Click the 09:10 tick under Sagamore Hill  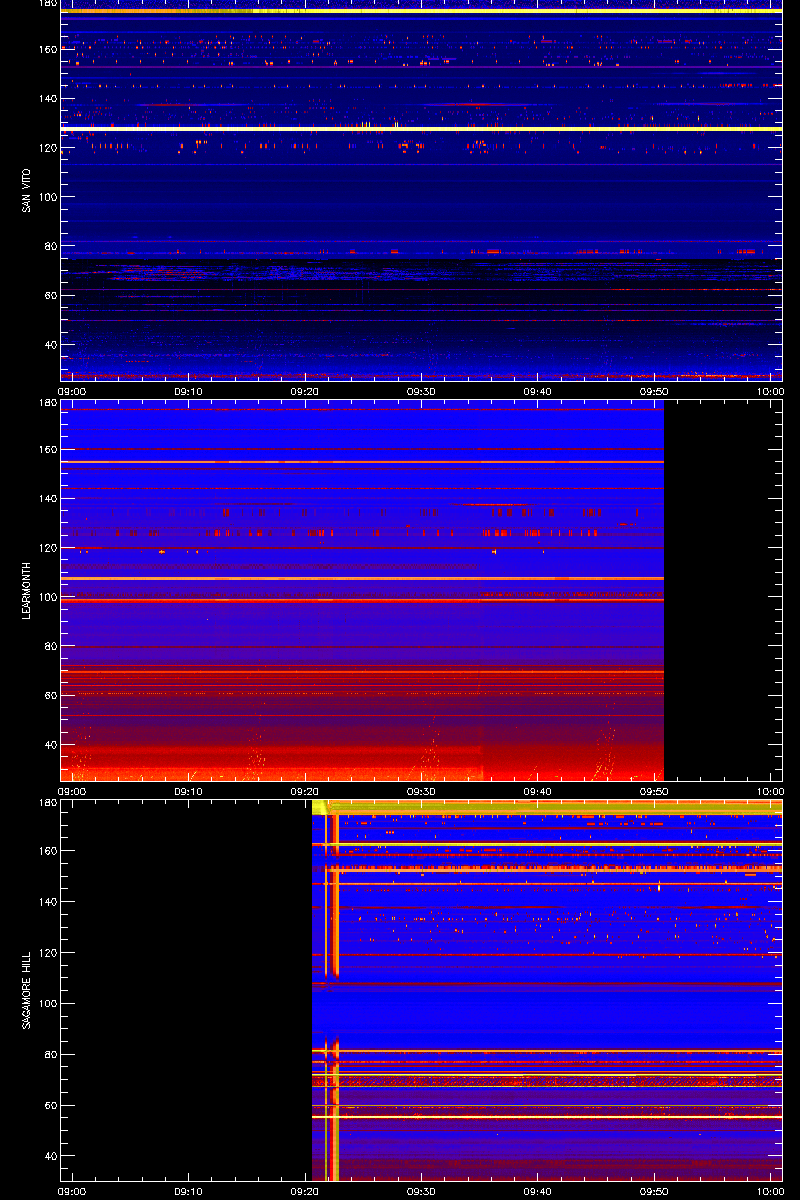point(189,1191)
